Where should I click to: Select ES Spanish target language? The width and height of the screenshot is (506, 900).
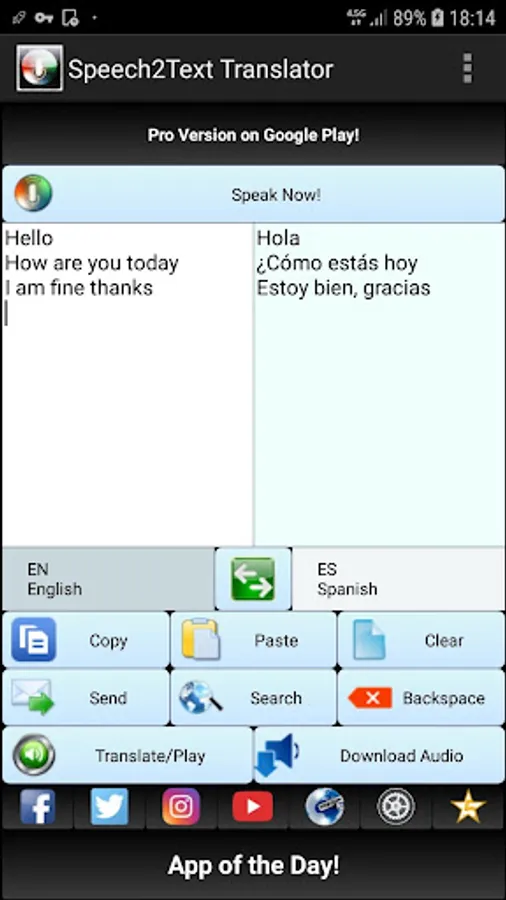pos(398,579)
